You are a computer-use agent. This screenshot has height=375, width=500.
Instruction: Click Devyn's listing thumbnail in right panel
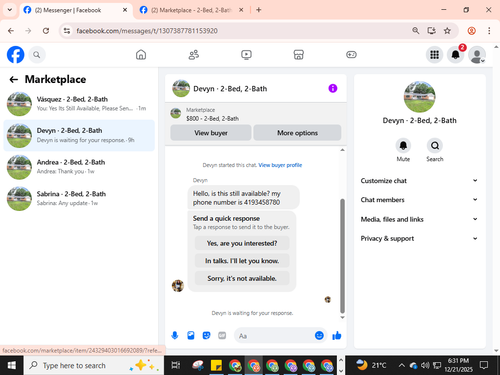pyautogui.click(x=419, y=97)
